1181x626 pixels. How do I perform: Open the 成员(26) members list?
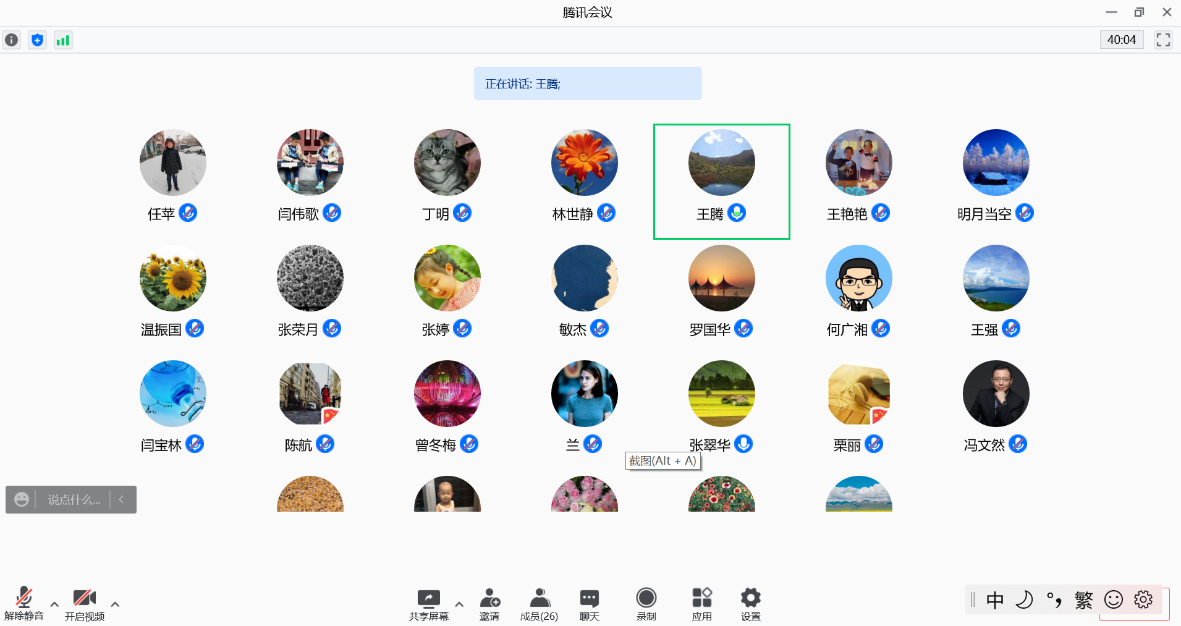click(x=539, y=603)
